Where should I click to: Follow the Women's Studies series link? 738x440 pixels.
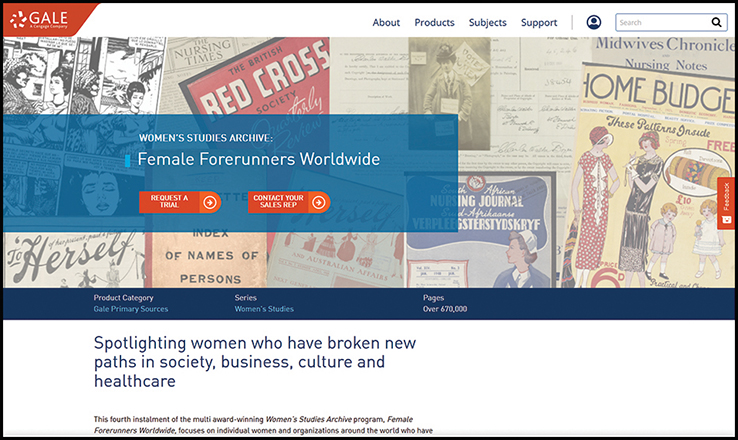(x=264, y=309)
